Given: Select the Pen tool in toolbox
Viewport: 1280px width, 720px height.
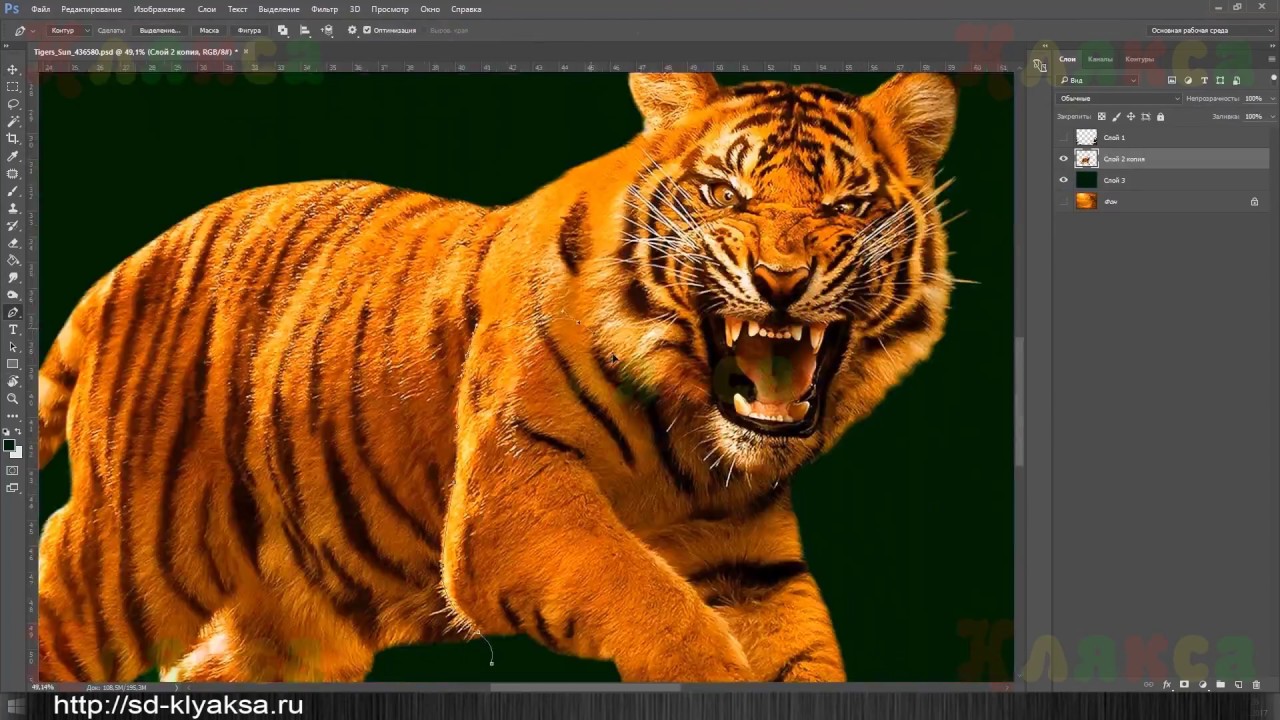Looking at the screenshot, I should coord(13,312).
